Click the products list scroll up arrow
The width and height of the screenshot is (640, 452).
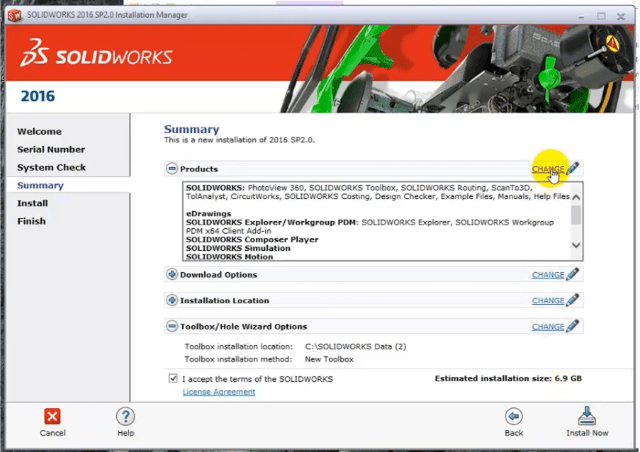coord(576,197)
